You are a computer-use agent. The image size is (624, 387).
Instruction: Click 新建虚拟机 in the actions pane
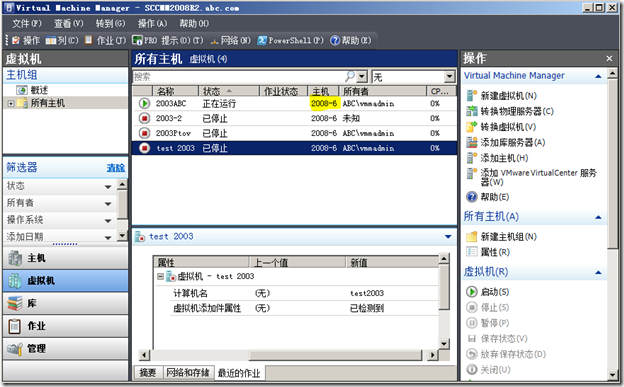point(501,96)
